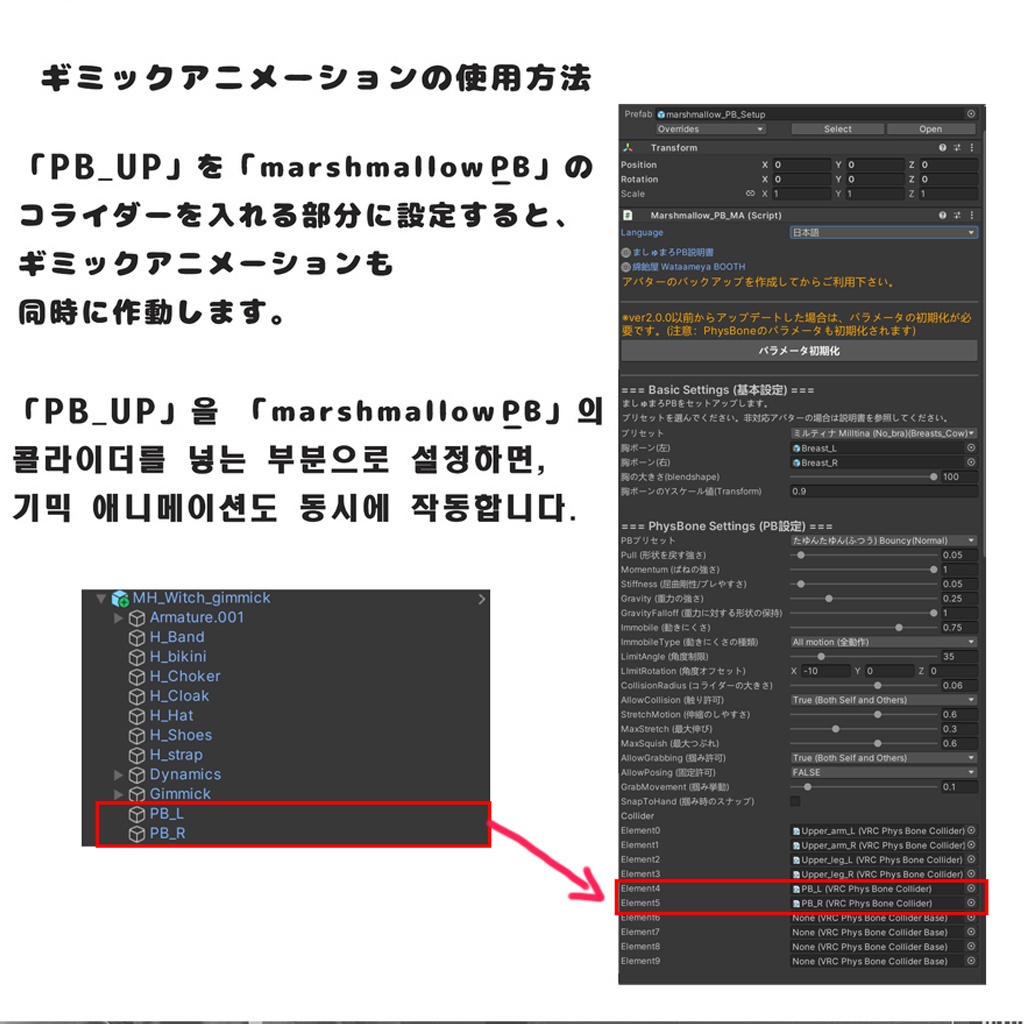The height and width of the screenshot is (1024, 1024).
Task: Expand the Gimmick hierarchy item
Action: click(118, 794)
